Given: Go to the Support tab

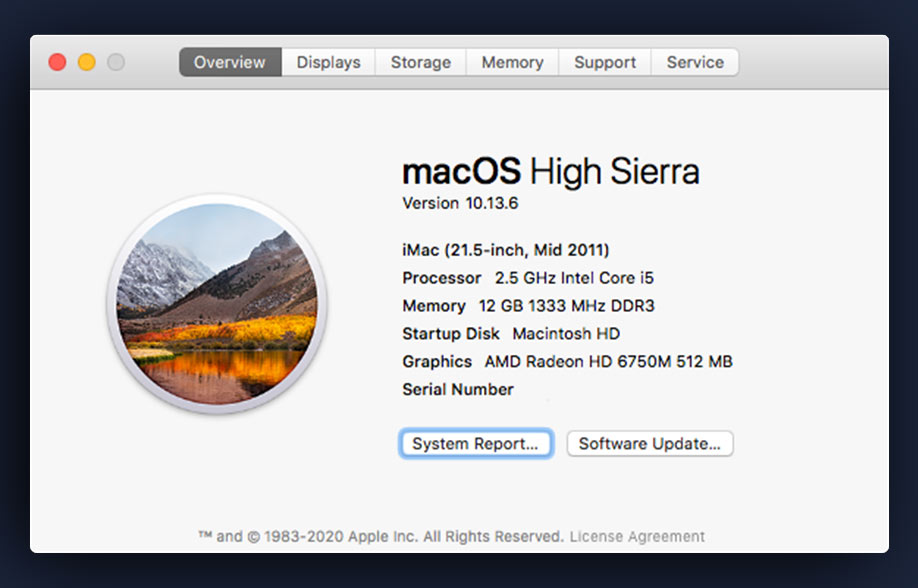Looking at the screenshot, I should (604, 62).
